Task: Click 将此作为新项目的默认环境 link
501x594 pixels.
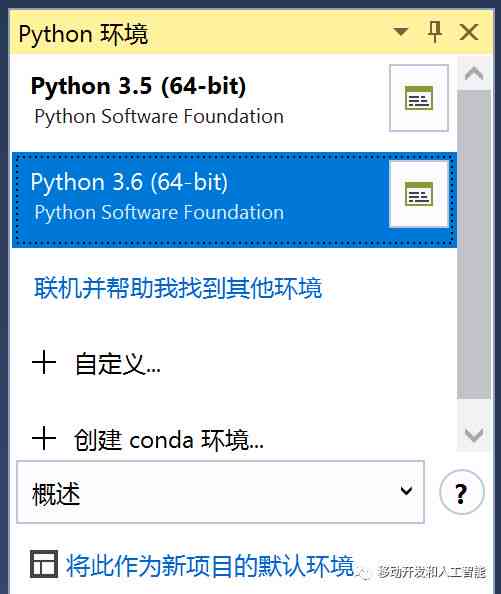Action: tap(210, 566)
